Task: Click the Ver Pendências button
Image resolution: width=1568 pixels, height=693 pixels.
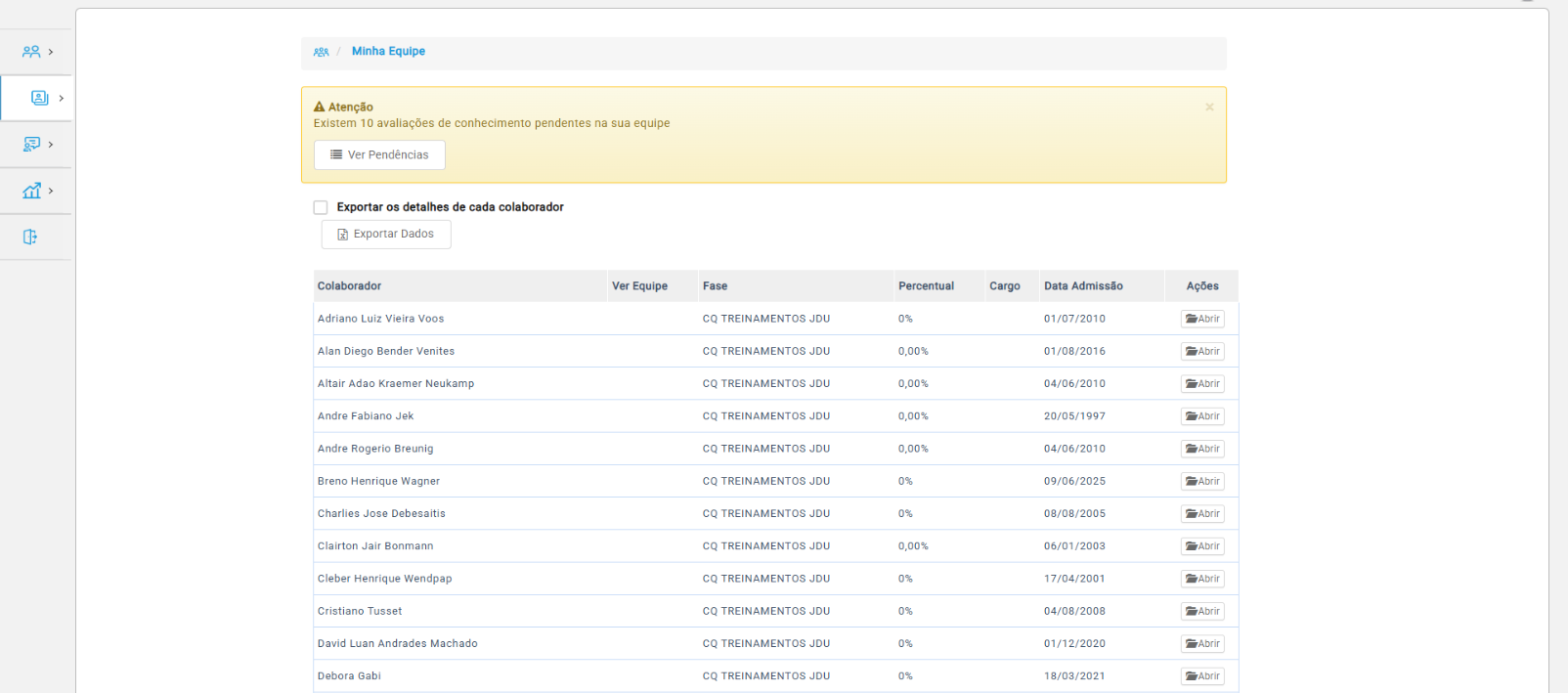Action: pyautogui.click(x=379, y=154)
